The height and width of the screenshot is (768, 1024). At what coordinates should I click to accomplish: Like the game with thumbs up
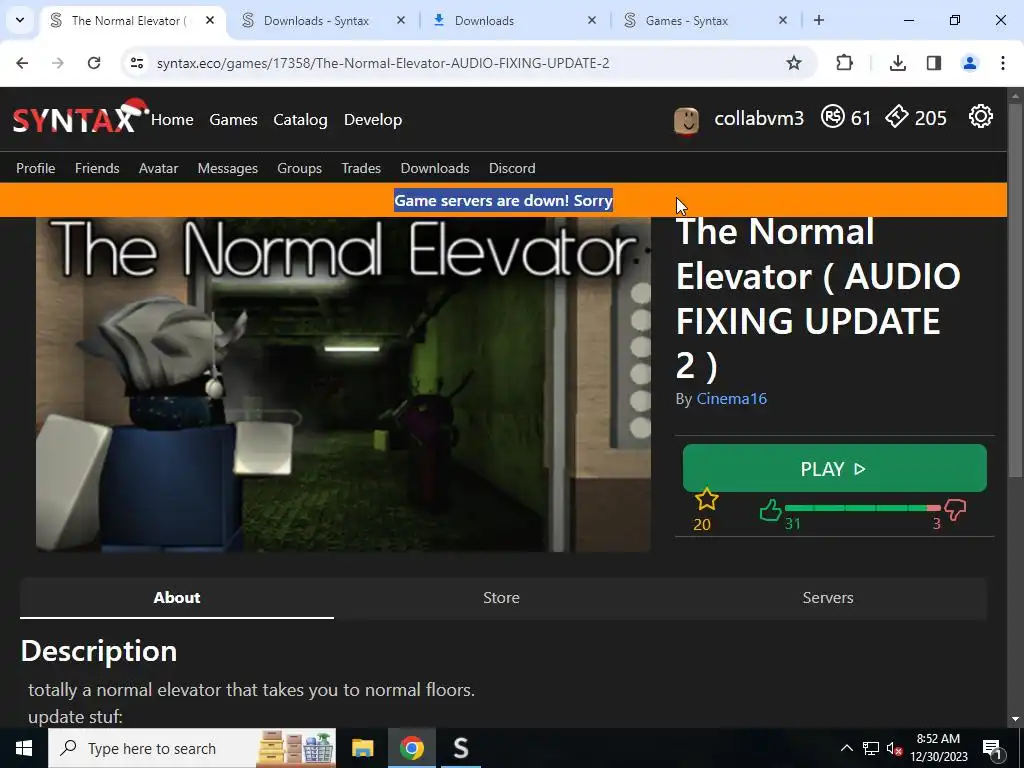(x=771, y=510)
